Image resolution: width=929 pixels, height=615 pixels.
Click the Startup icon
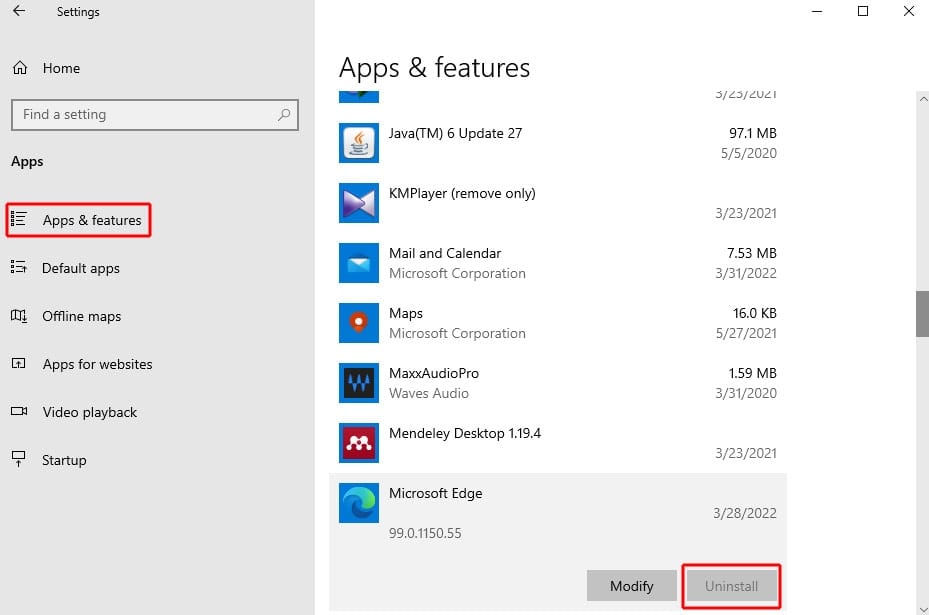click(x=19, y=459)
